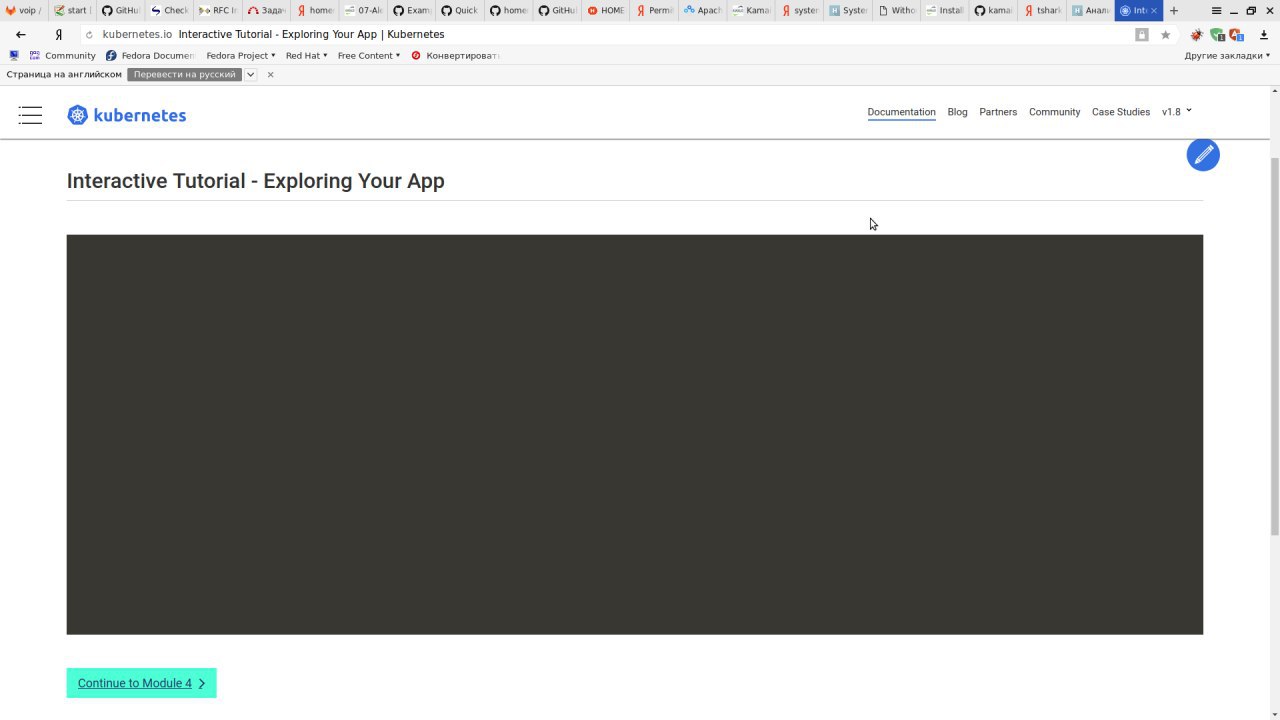This screenshot has height=720, width=1280.
Task: Reload the page using the refresh icon
Action: point(89,34)
